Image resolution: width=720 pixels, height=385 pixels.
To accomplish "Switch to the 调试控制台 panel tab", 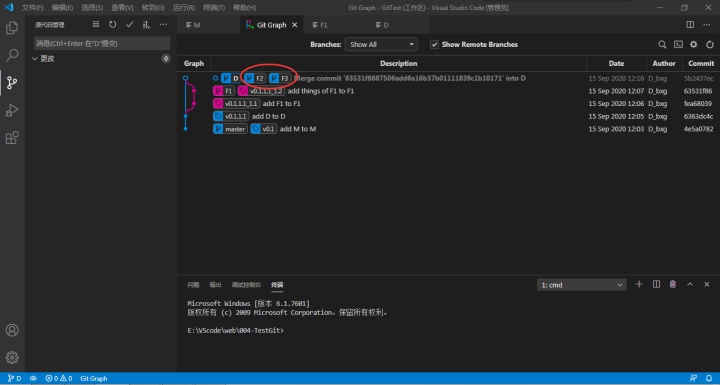I will (246, 285).
